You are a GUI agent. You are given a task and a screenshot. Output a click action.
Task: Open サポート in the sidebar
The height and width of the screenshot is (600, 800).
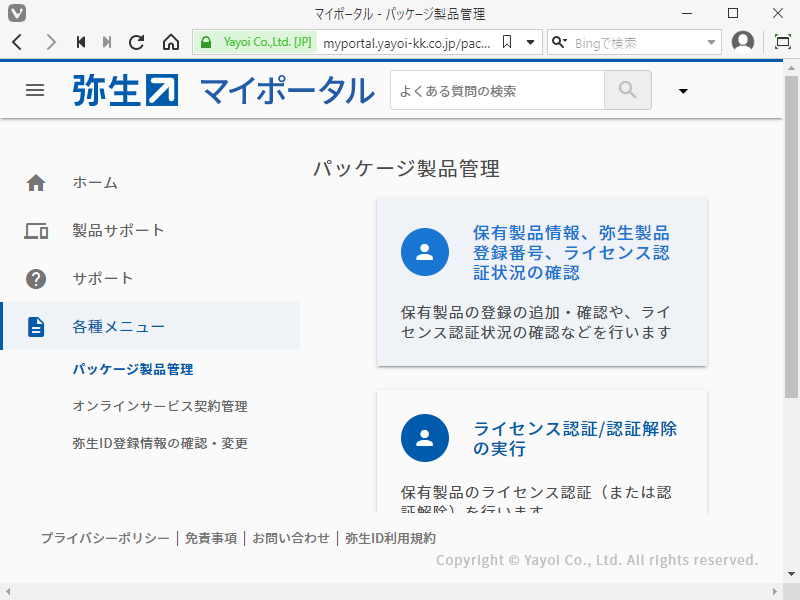103,278
